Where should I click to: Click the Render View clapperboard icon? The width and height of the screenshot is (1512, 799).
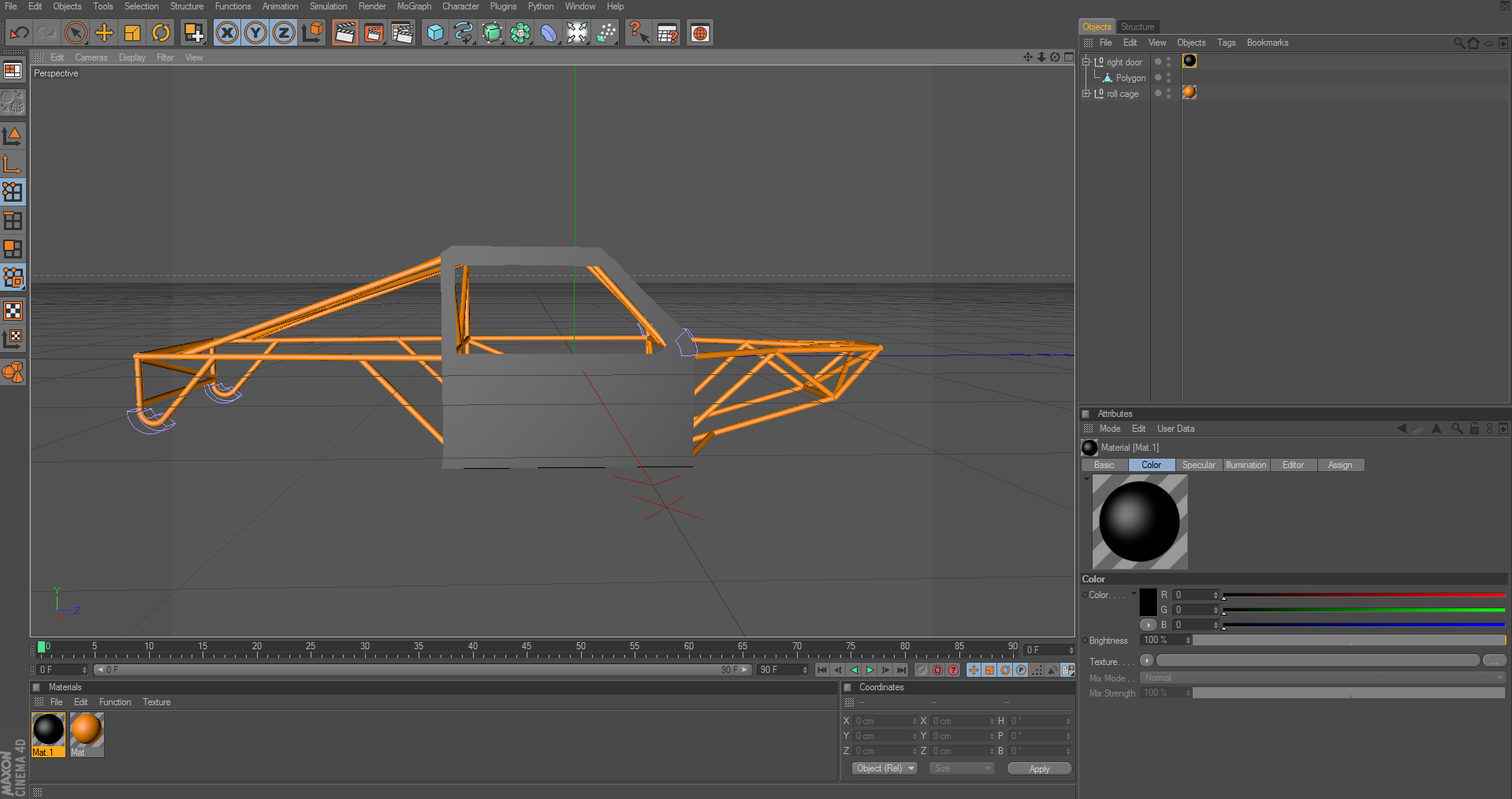pyautogui.click(x=344, y=33)
